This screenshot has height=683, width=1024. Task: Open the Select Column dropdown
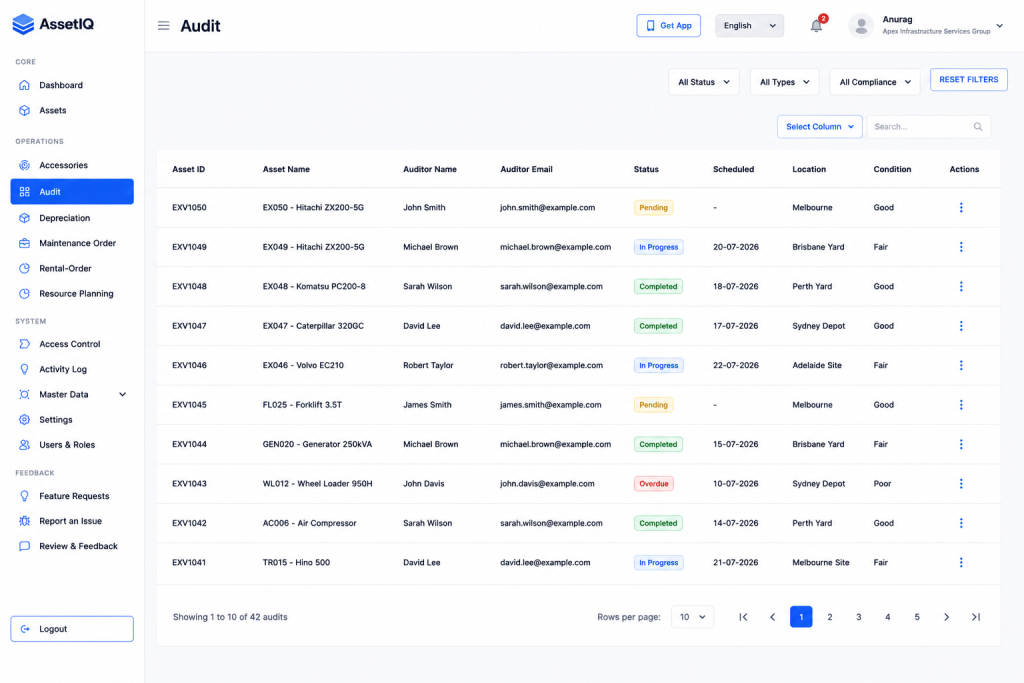click(820, 127)
